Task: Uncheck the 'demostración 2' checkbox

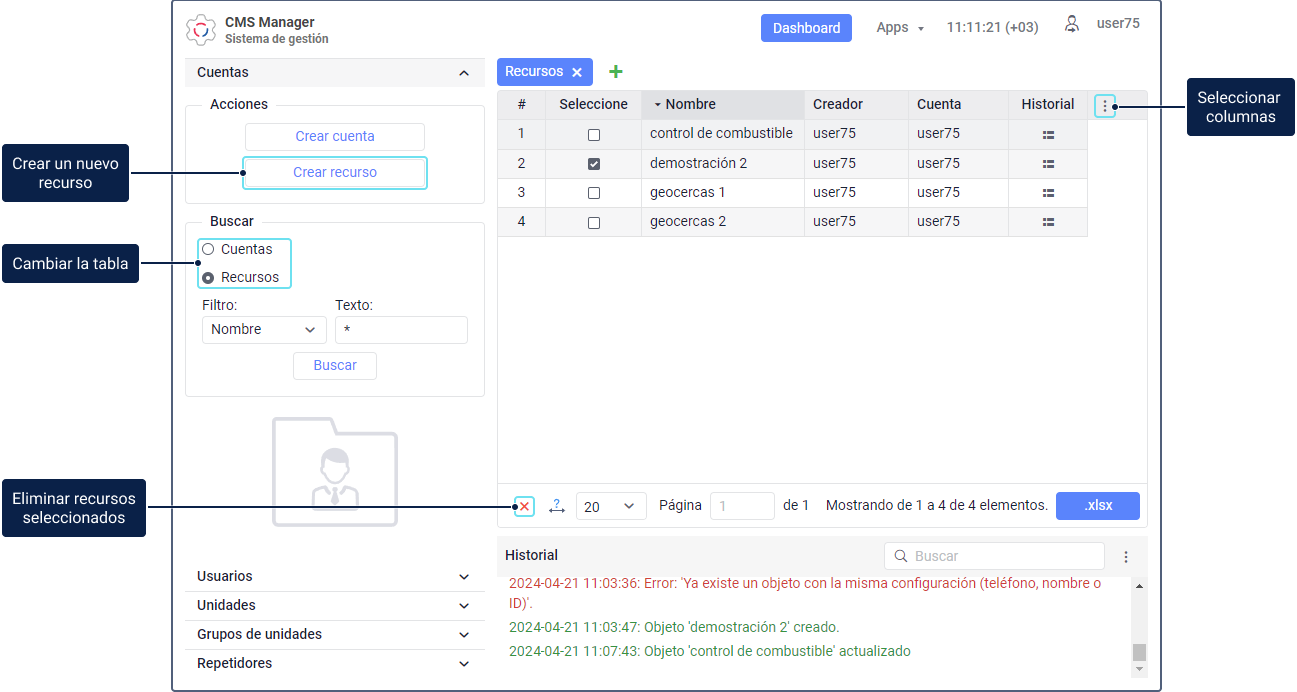Action: (x=594, y=163)
